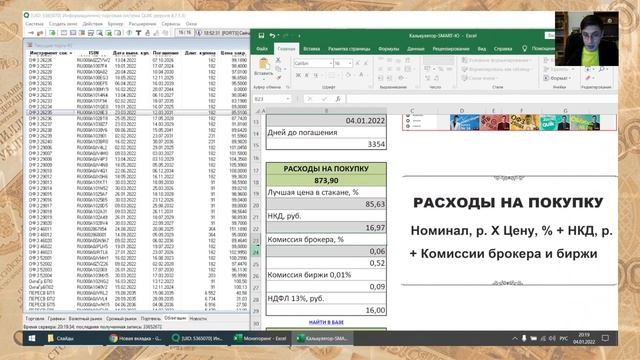
Task: Cut selection with the scissors icon
Action: coord(278,60)
